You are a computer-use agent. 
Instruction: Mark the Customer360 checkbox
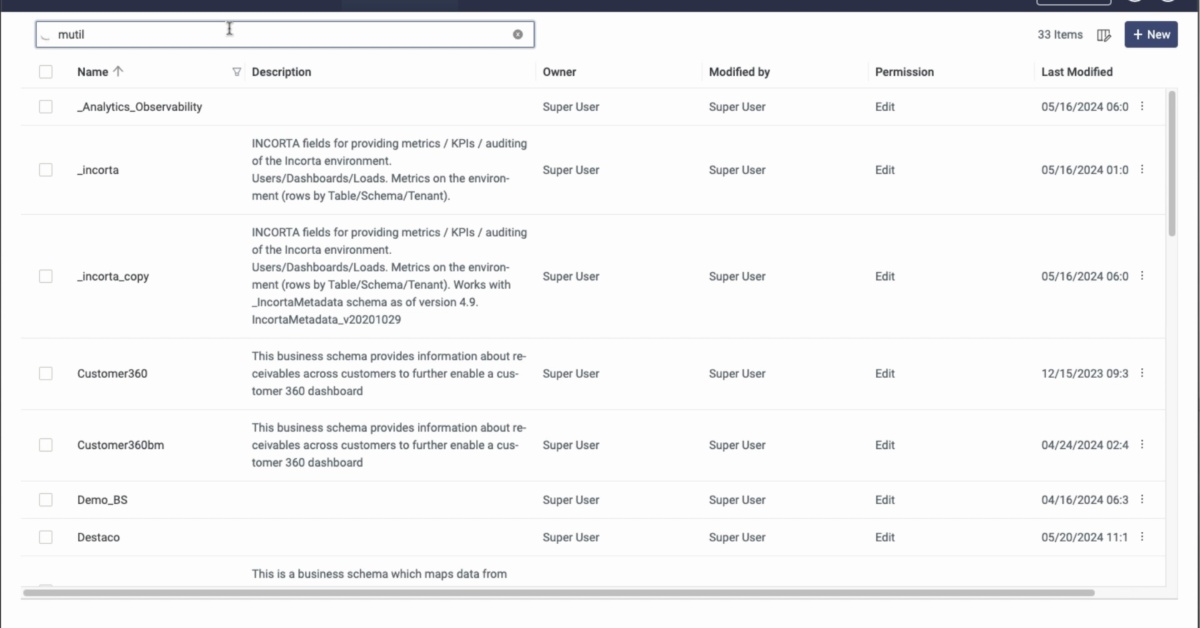46,373
